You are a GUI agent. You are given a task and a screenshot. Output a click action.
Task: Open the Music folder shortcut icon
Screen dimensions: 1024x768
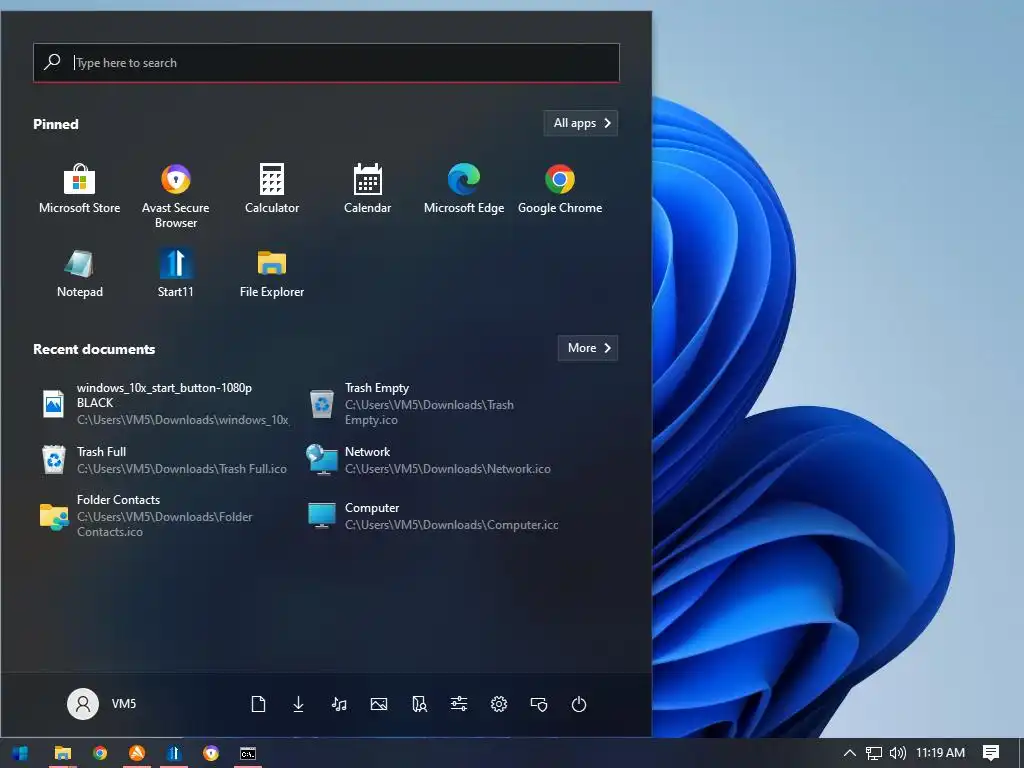(338, 704)
